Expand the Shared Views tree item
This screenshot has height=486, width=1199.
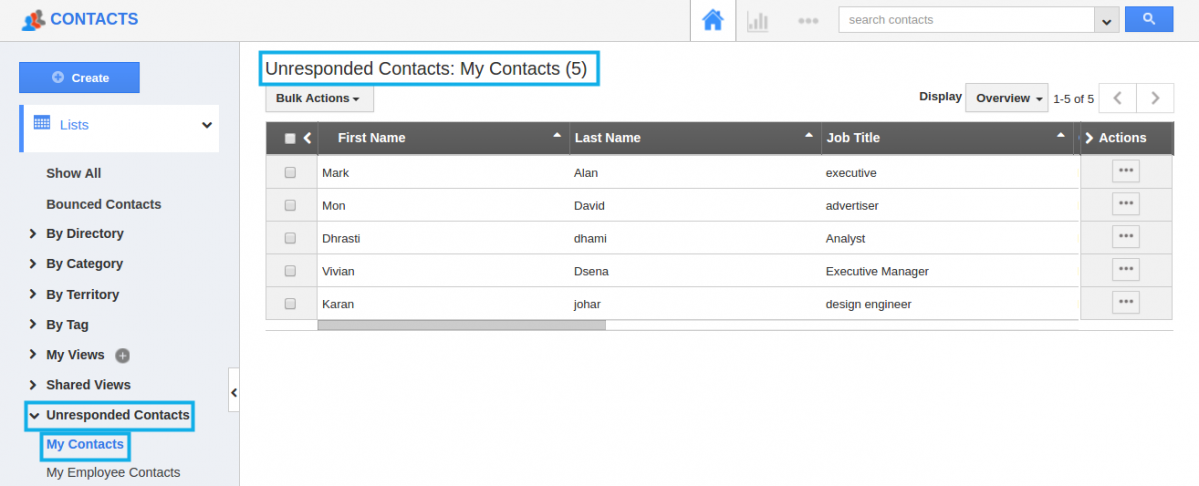33,385
